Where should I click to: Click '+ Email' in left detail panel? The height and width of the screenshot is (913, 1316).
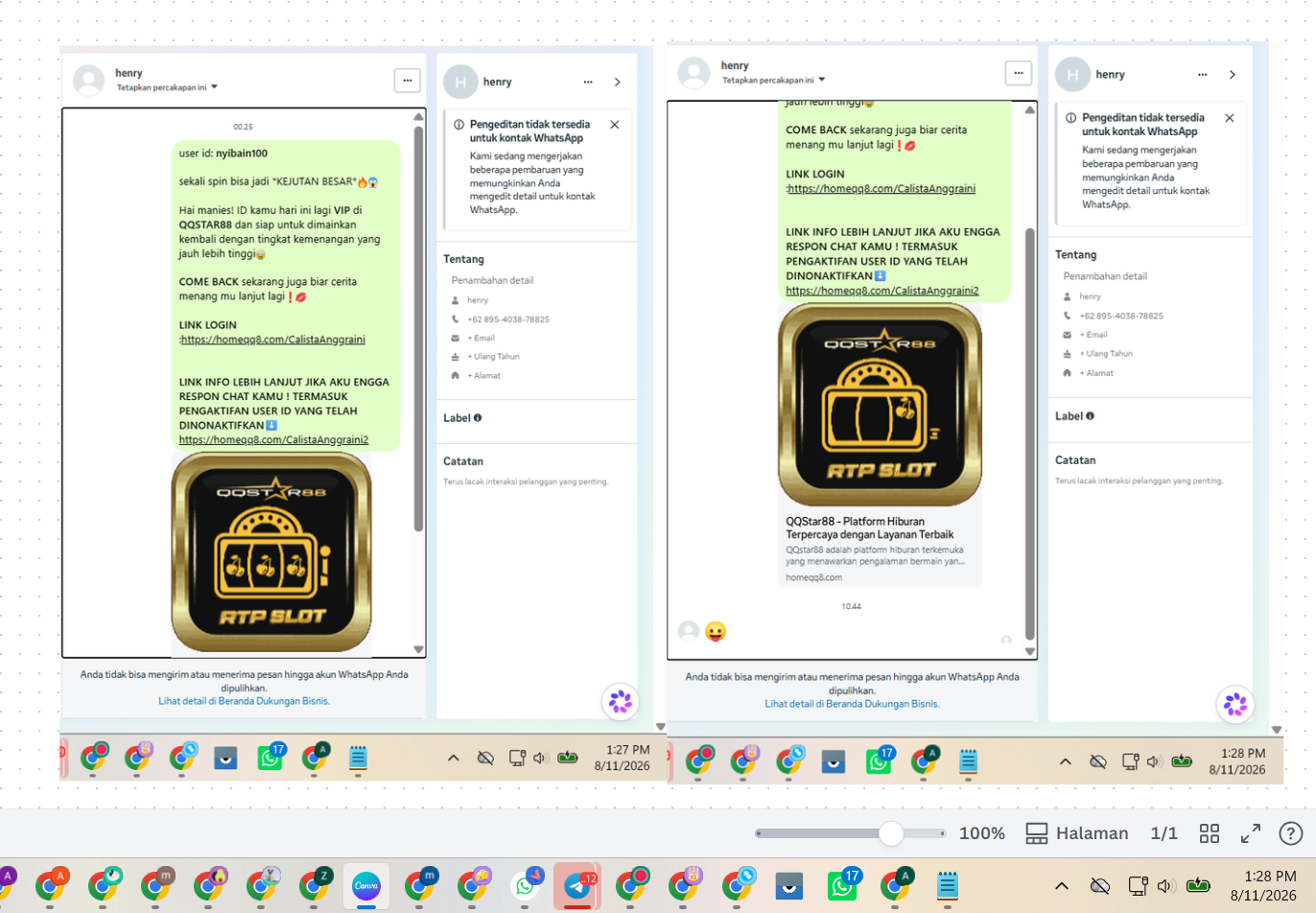coord(482,338)
